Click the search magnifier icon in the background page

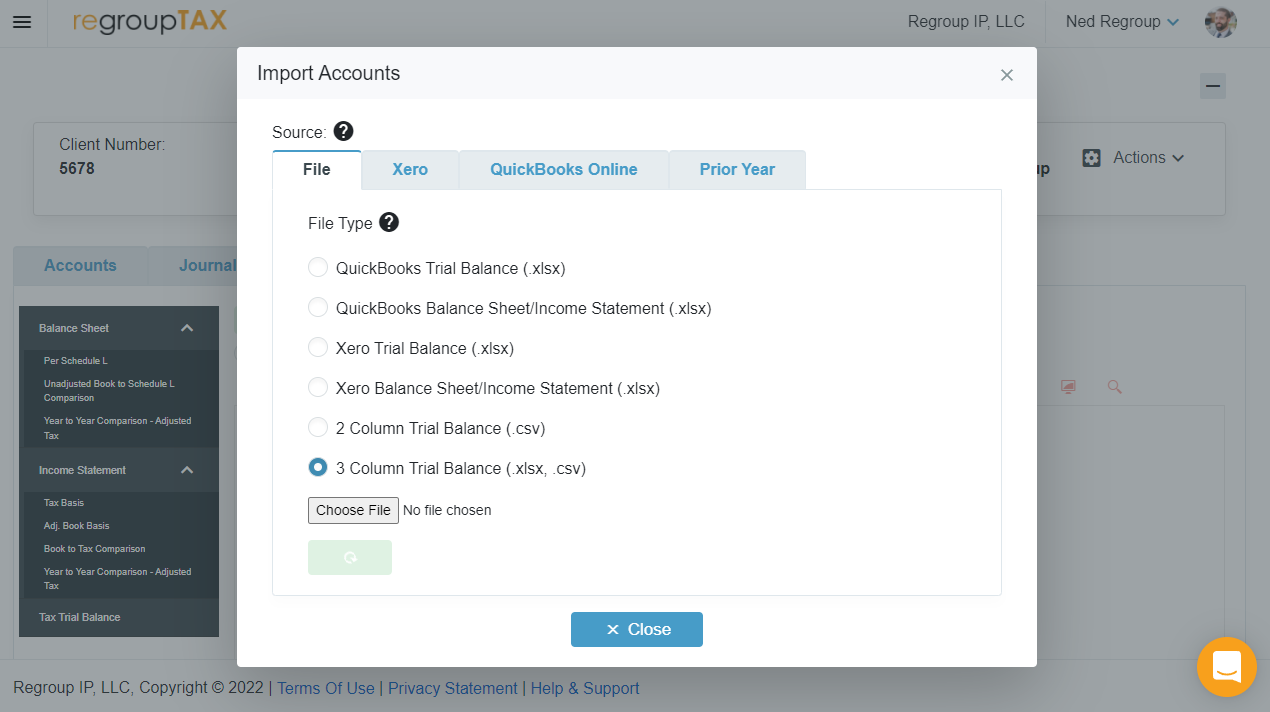click(x=1115, y=387)
